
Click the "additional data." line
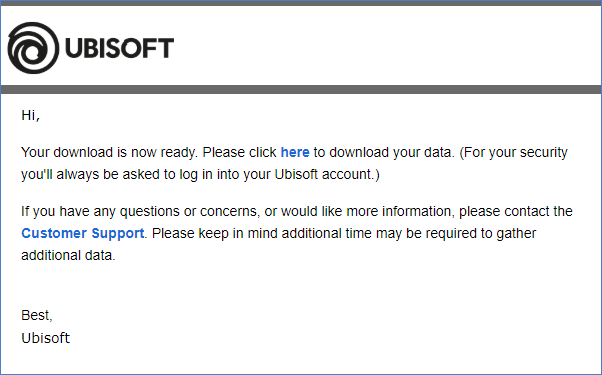[68, 256]
